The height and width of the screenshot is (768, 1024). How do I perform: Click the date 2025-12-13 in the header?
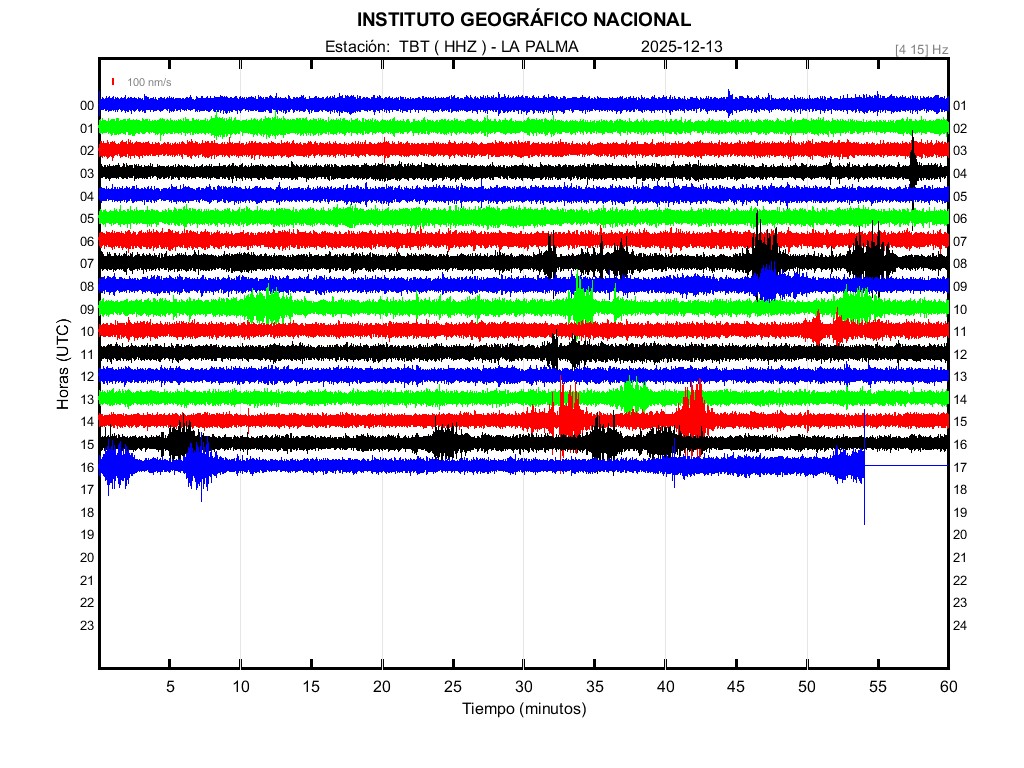681,46
